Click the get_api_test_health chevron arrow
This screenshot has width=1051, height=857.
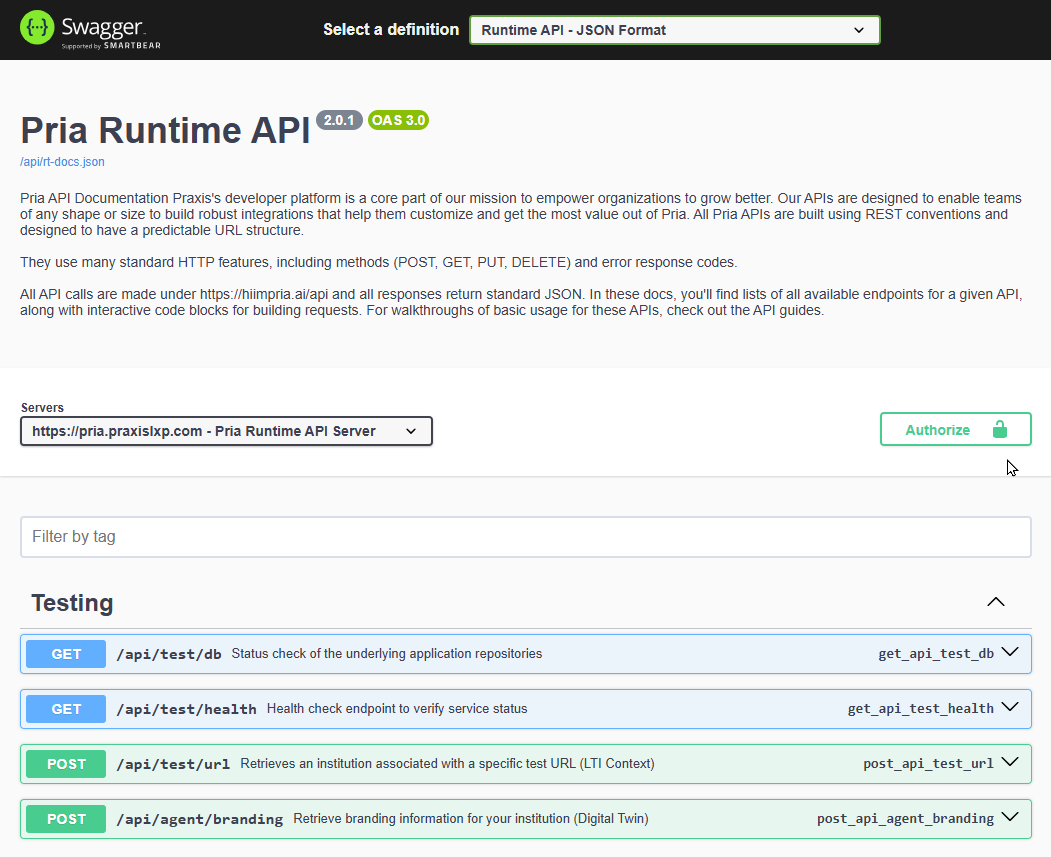[1009, 707]
